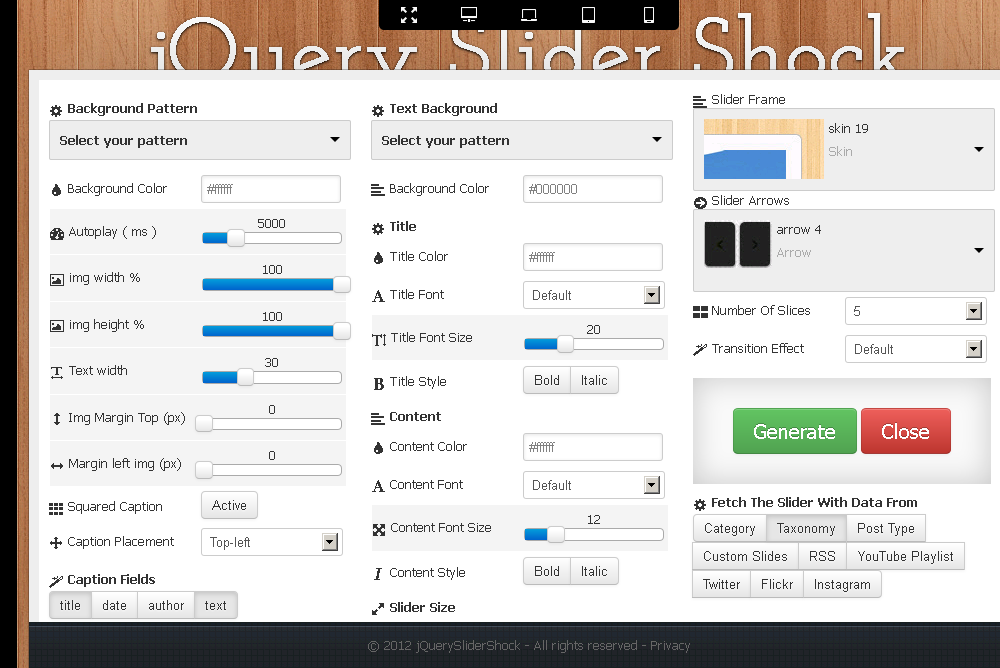Toggle the date caption field
1000x668 pixels.
pyautogui.click(x=114, y=605)
